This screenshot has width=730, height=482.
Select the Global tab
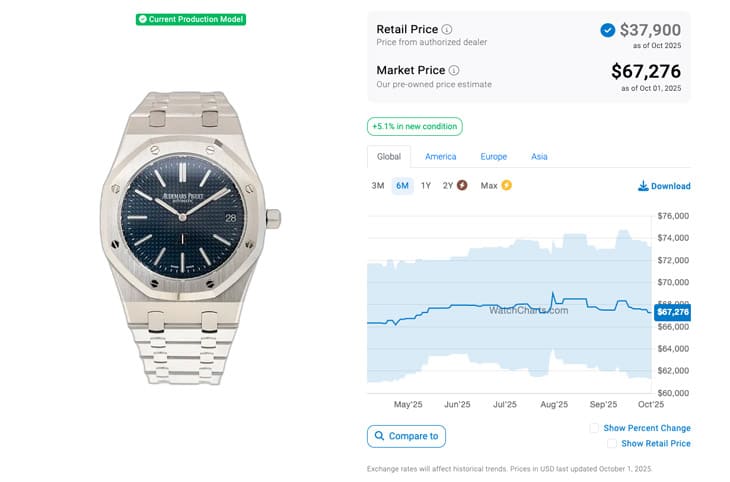coord(387,157)
